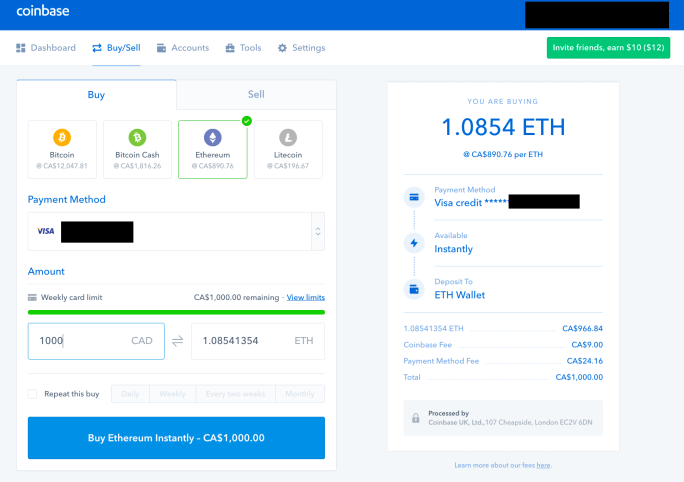684x482 pixels.
Task: Select the Daily repeat option
Action: coord(130,394)
